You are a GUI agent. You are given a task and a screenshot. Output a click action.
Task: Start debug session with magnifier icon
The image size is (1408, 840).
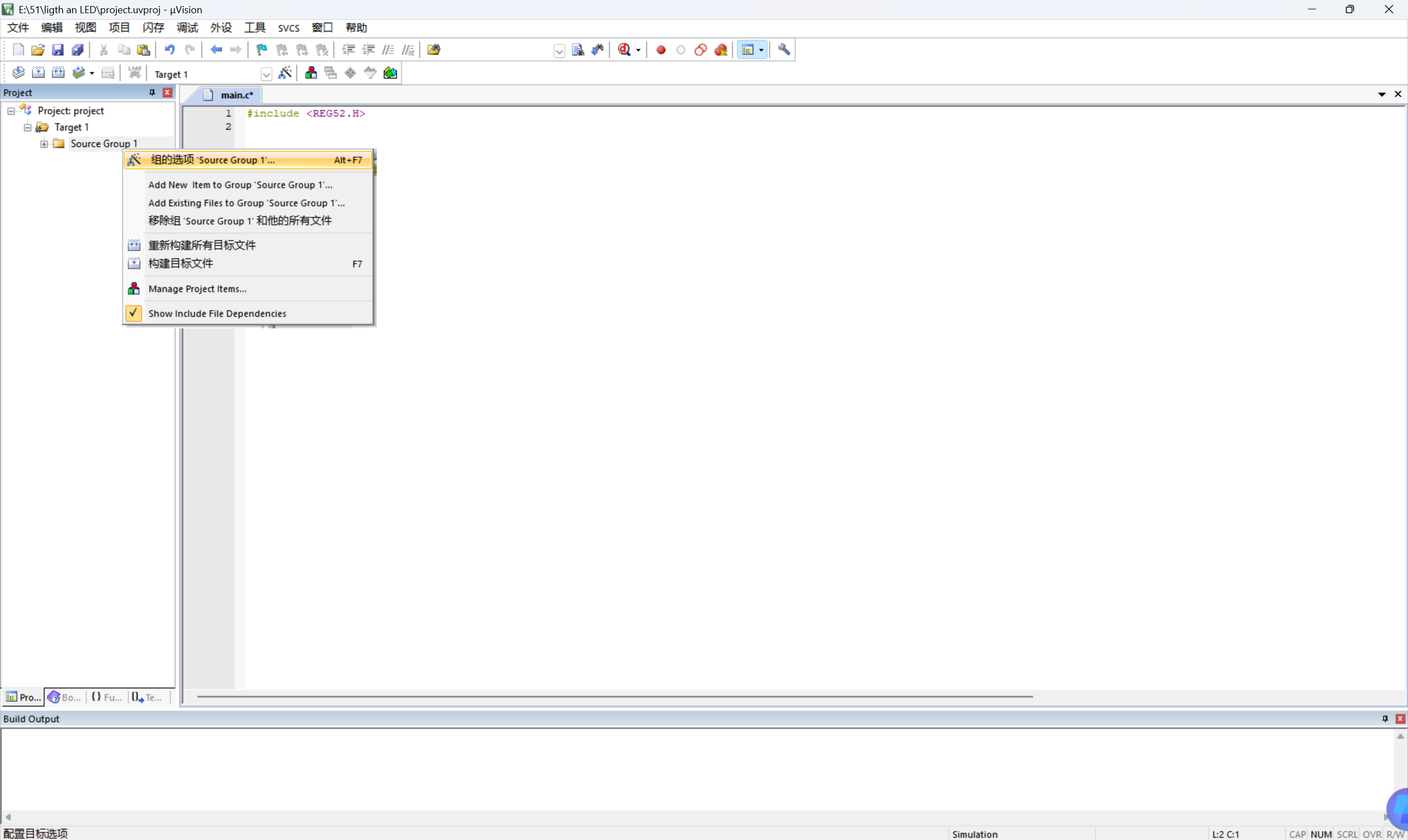tap(624, 50)
